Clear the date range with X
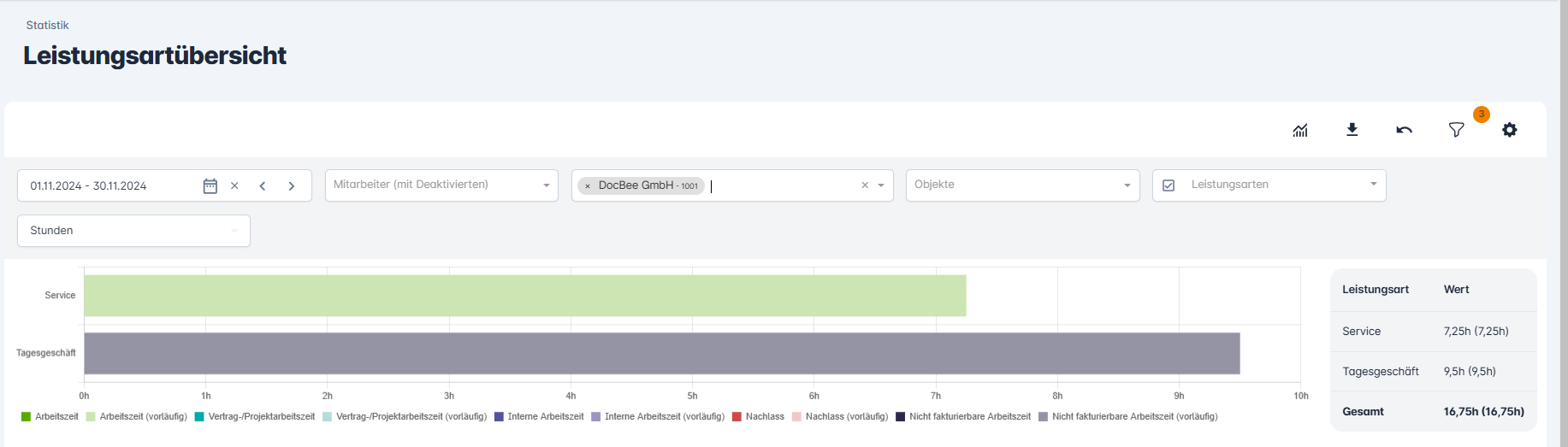Screen dimensions: 1568x447 pos(234,186)
